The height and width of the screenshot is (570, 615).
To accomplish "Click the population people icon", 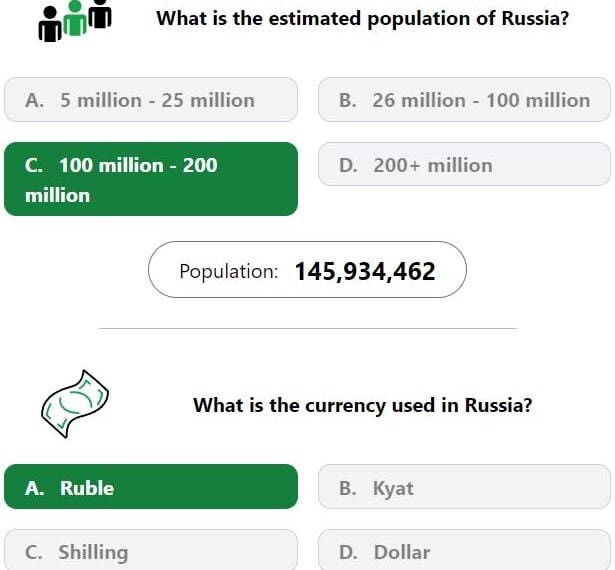I will pos(75,20).
